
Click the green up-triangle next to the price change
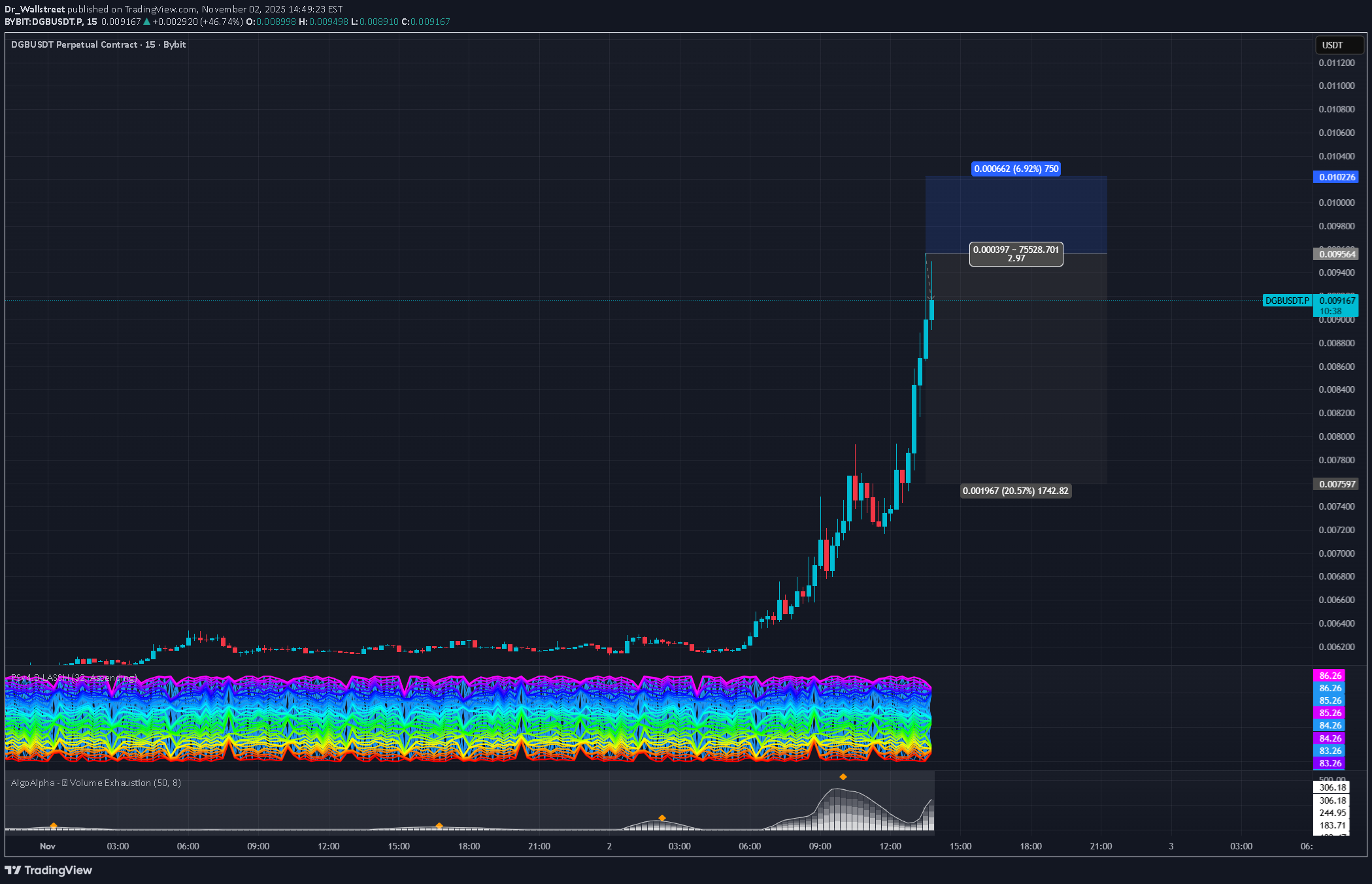tap(148, 22)
